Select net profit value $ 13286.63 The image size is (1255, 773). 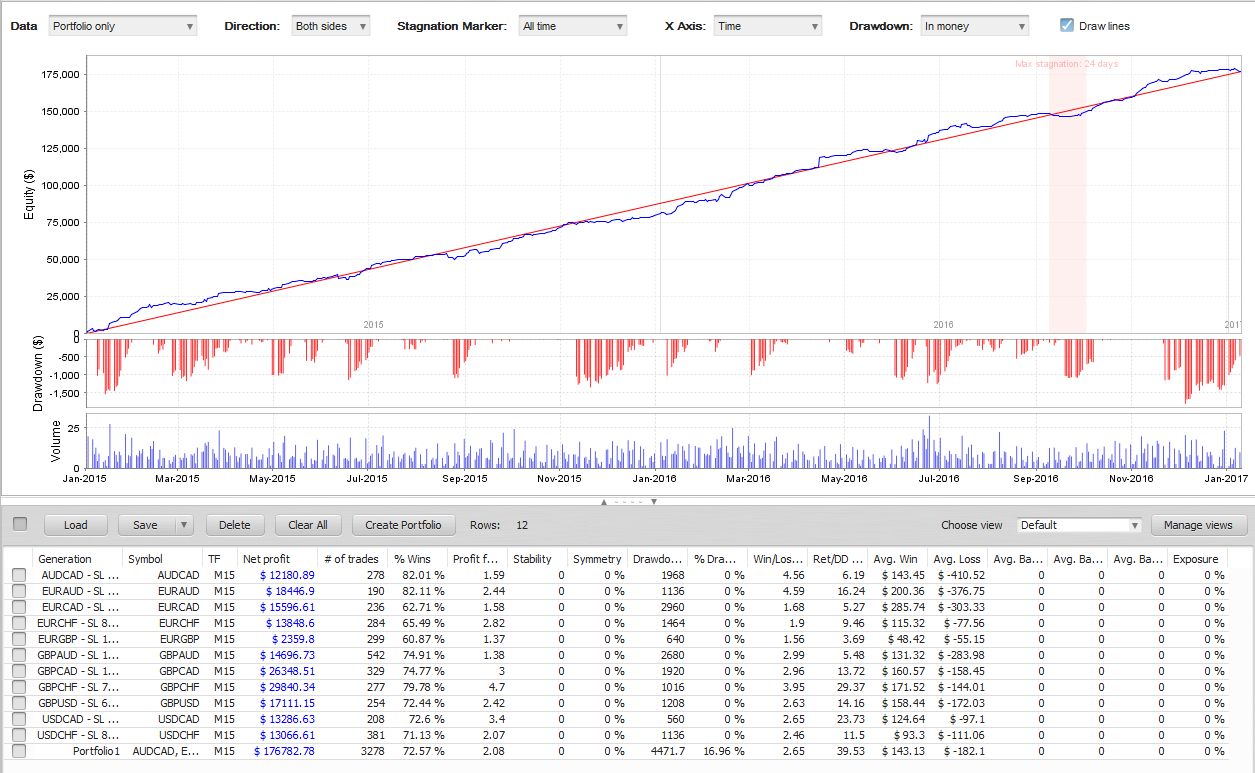[x=287, y=719]
